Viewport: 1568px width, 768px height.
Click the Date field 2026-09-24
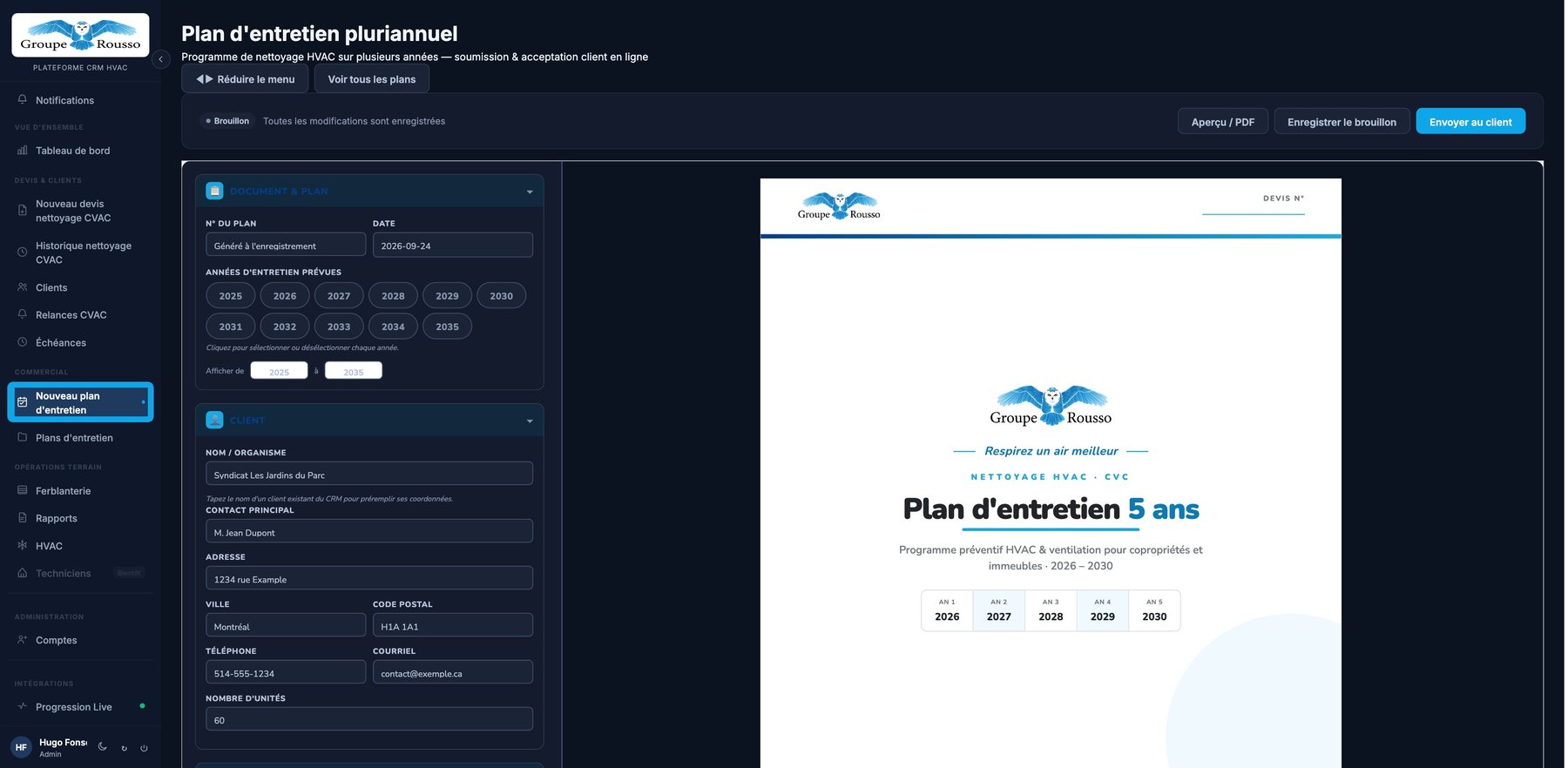pos(453,245)
